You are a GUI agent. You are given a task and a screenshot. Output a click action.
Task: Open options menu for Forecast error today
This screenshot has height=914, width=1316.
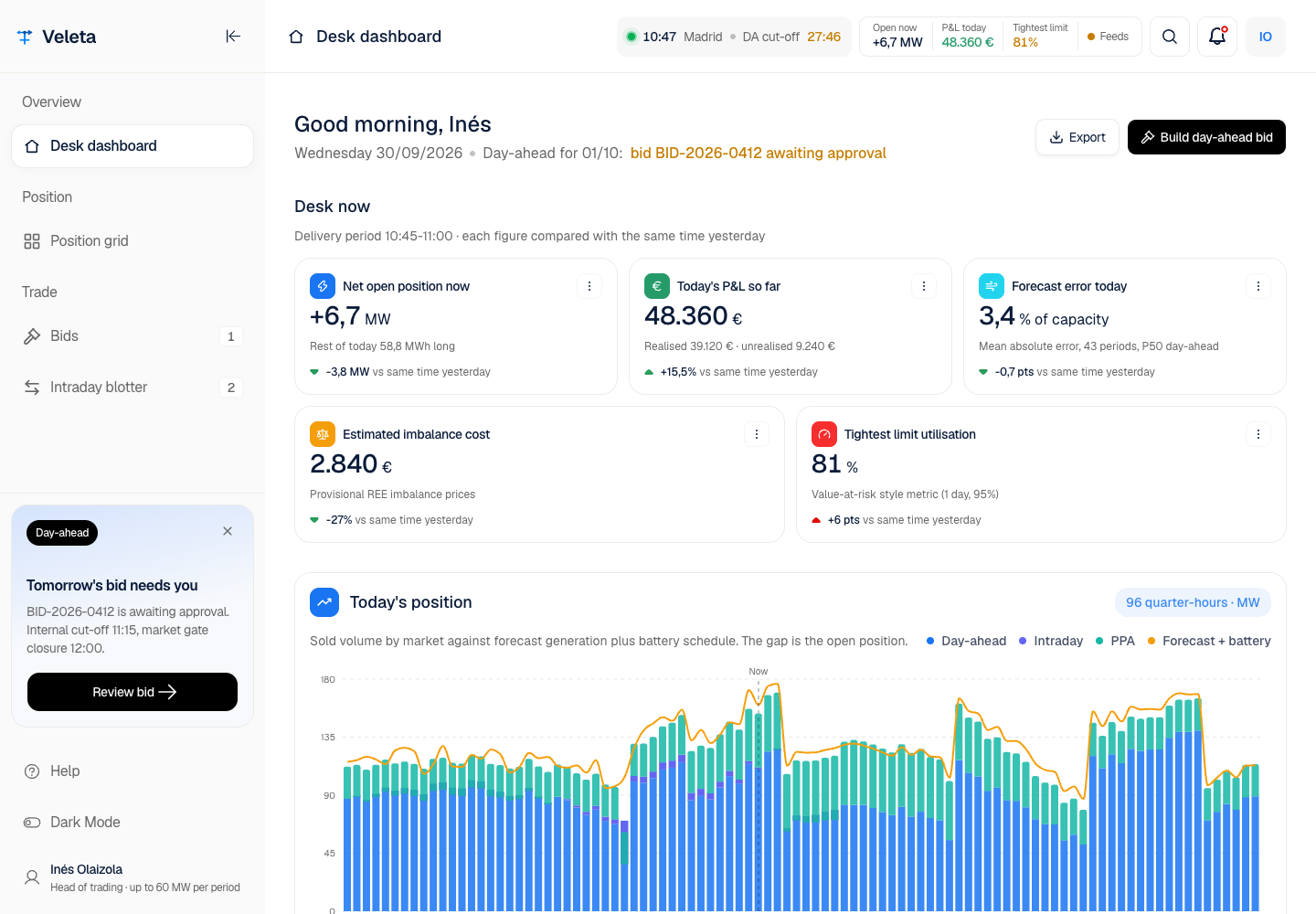coord(1258,286)
